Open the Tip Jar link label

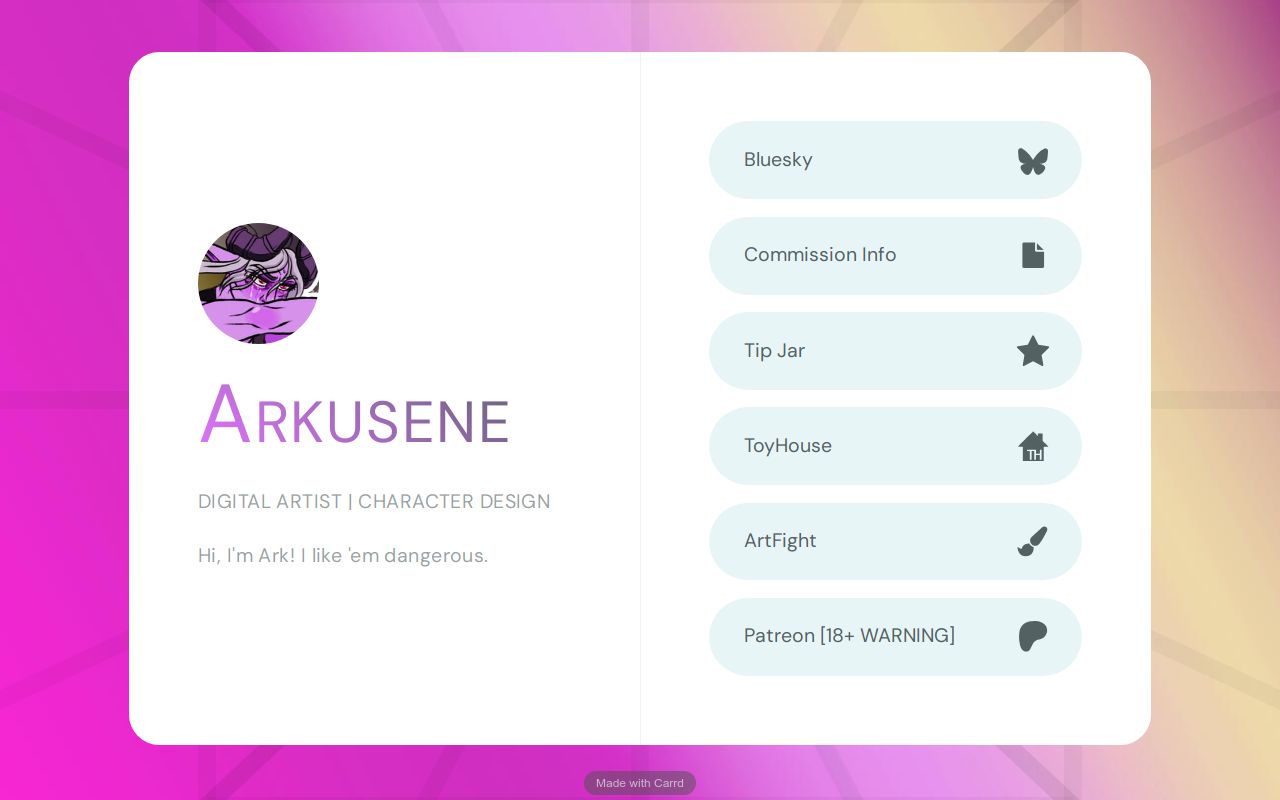774,351
